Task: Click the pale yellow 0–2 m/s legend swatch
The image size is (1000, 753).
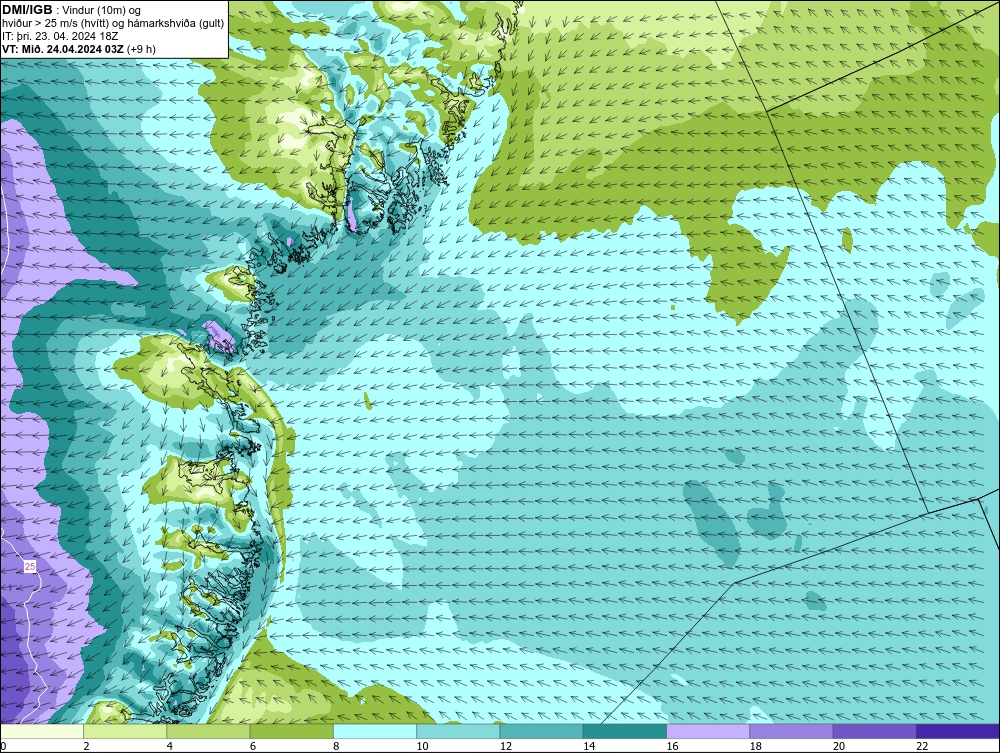Action: tap(41, 731)
